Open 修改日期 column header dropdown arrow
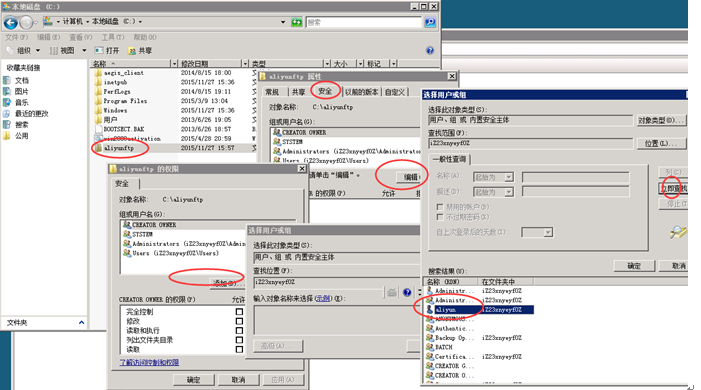This screenshot has height=390, width=701. 245,64
